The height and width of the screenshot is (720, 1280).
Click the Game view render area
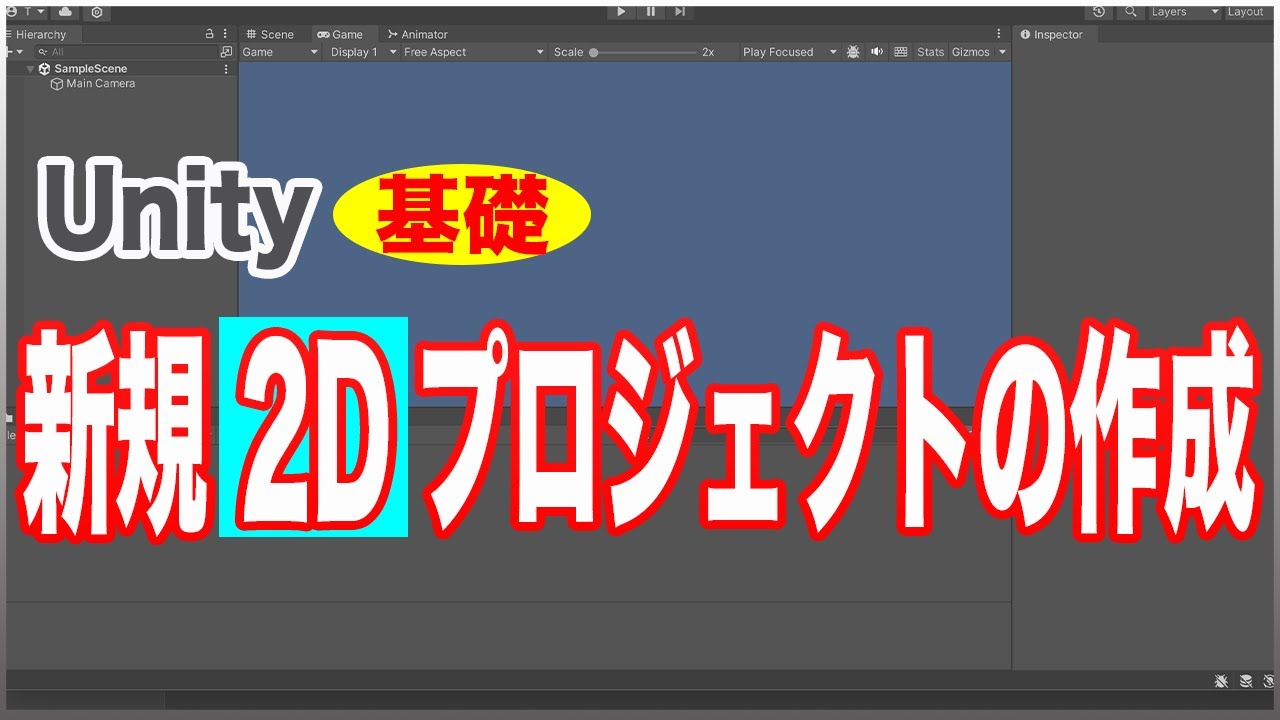pos(624,234)
